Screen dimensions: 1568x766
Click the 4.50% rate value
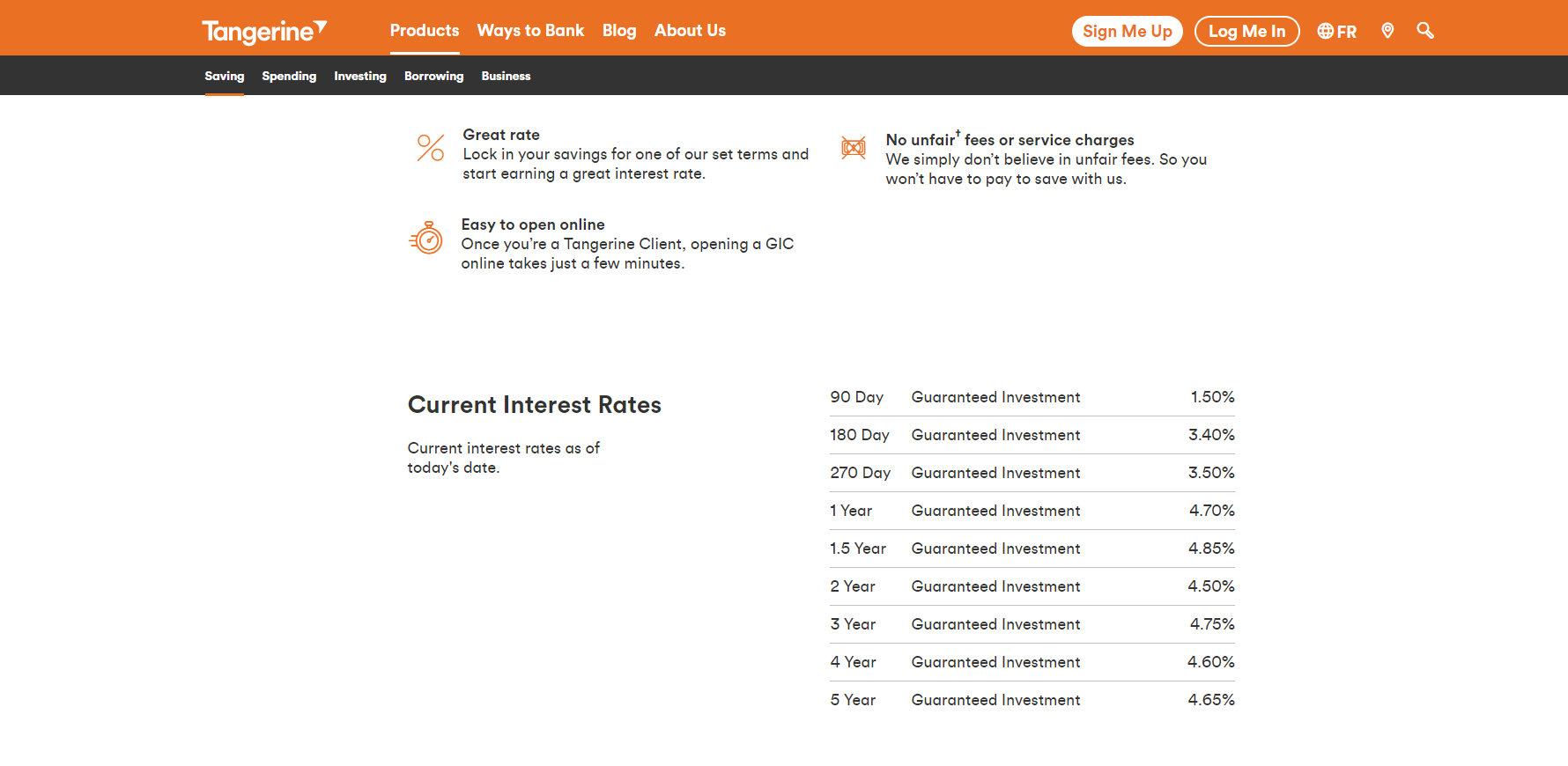tap(1211, 586)
